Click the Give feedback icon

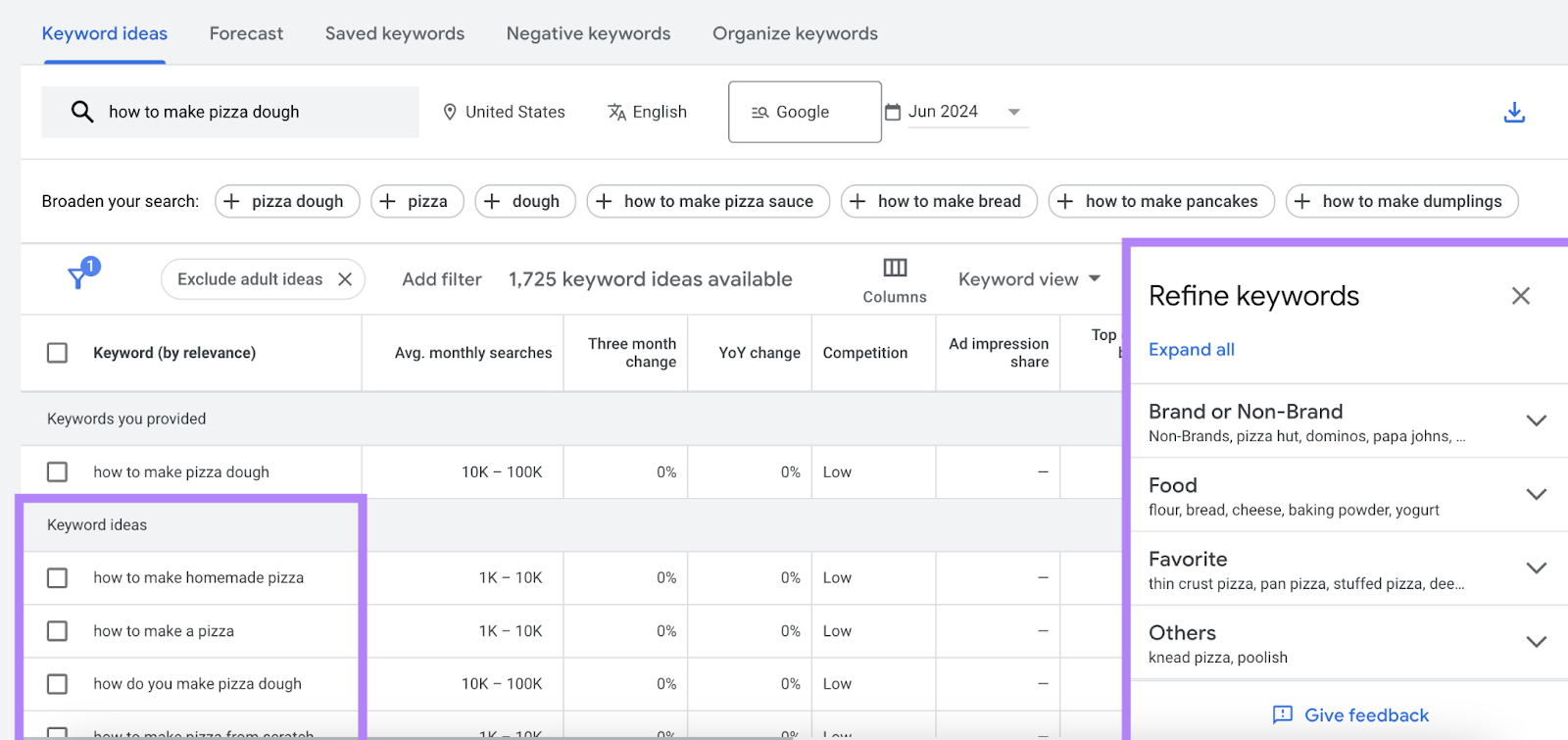pyautogui.click(x=1282, y=715)
